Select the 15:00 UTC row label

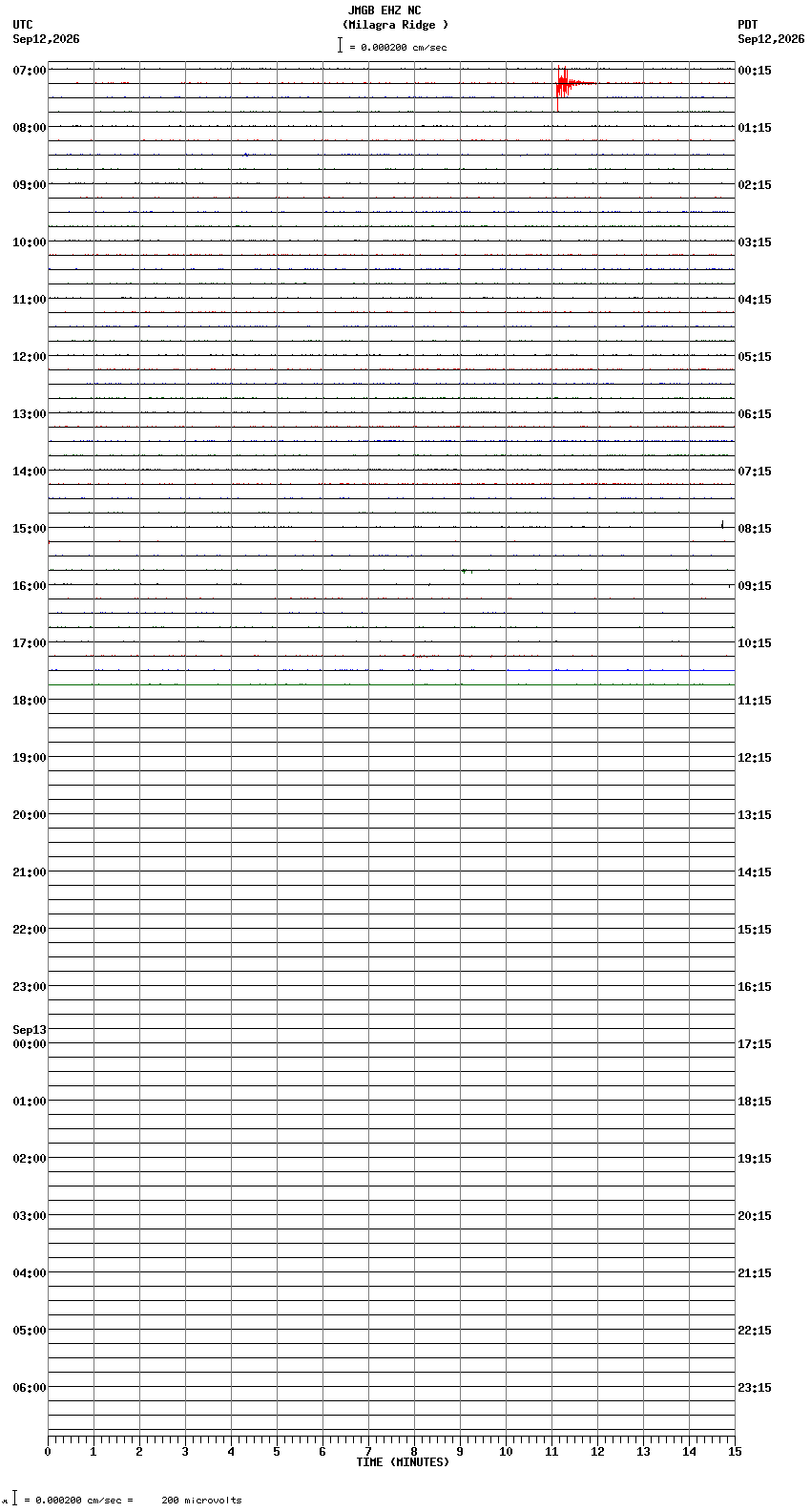click(30, 529)
